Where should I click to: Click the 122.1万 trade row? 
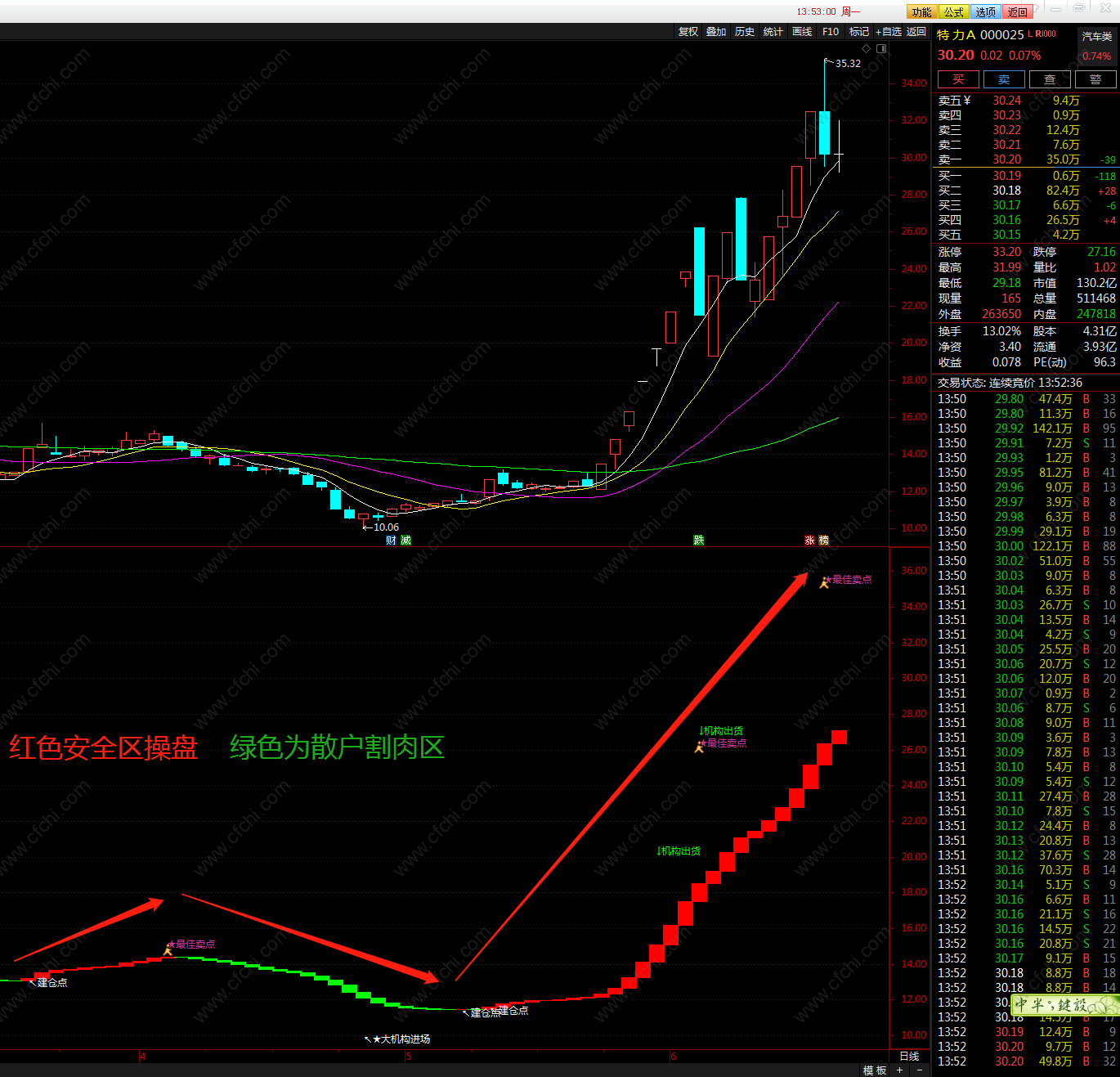[x=1026, y=546]
